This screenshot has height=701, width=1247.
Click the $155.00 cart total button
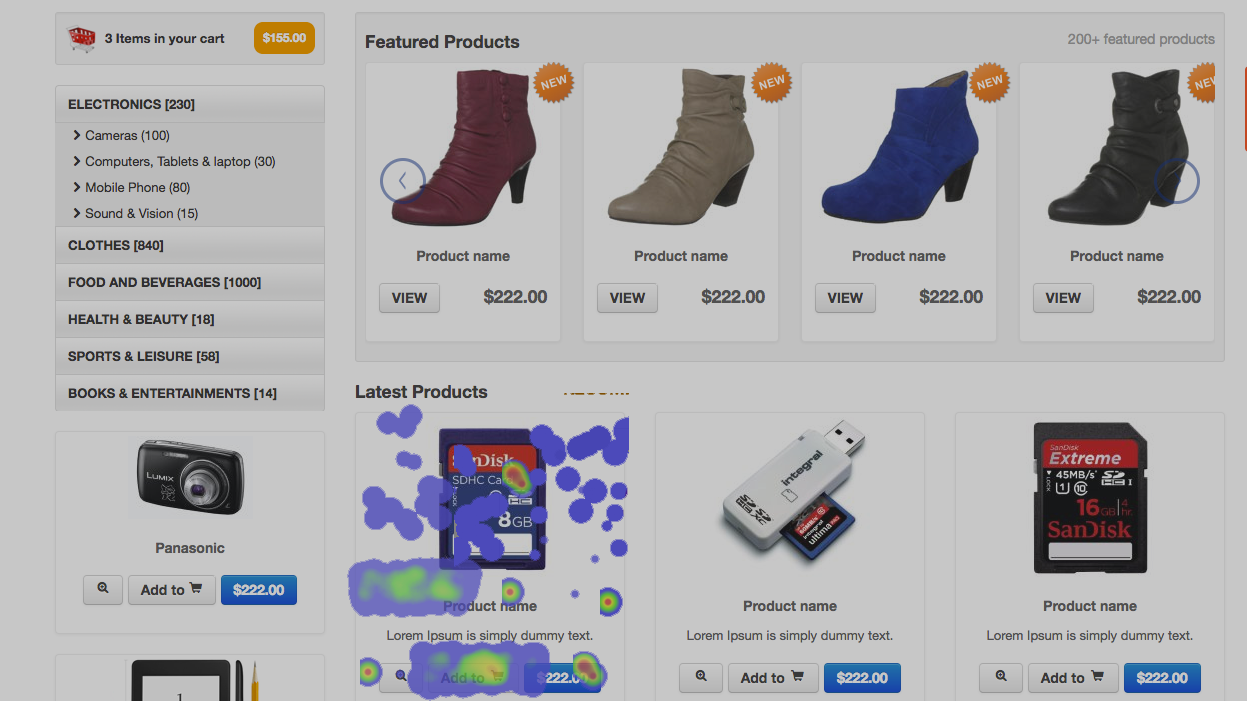[284, 38]
